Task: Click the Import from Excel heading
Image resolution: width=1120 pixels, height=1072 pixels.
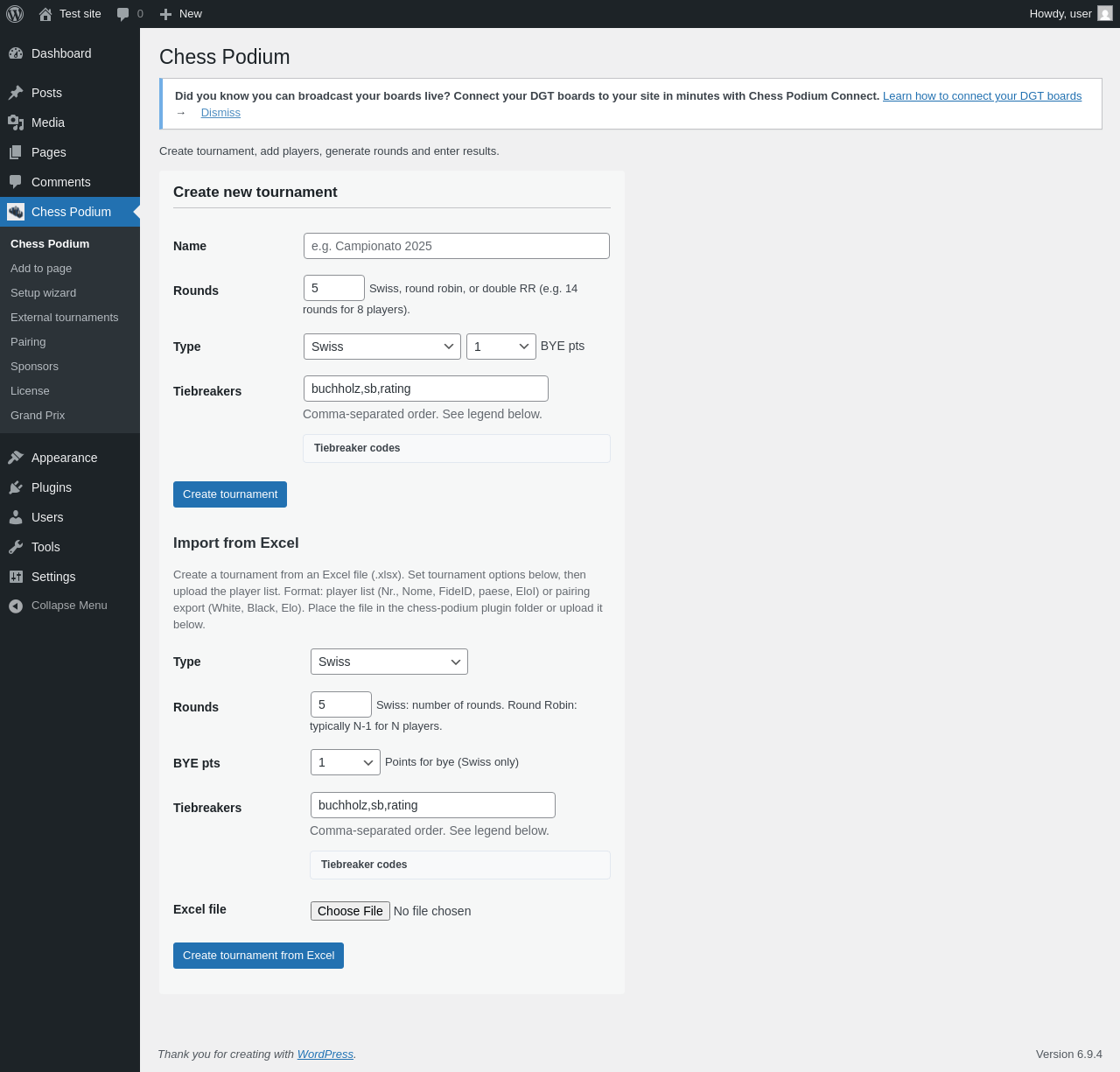Action: [x=236, y=543]
